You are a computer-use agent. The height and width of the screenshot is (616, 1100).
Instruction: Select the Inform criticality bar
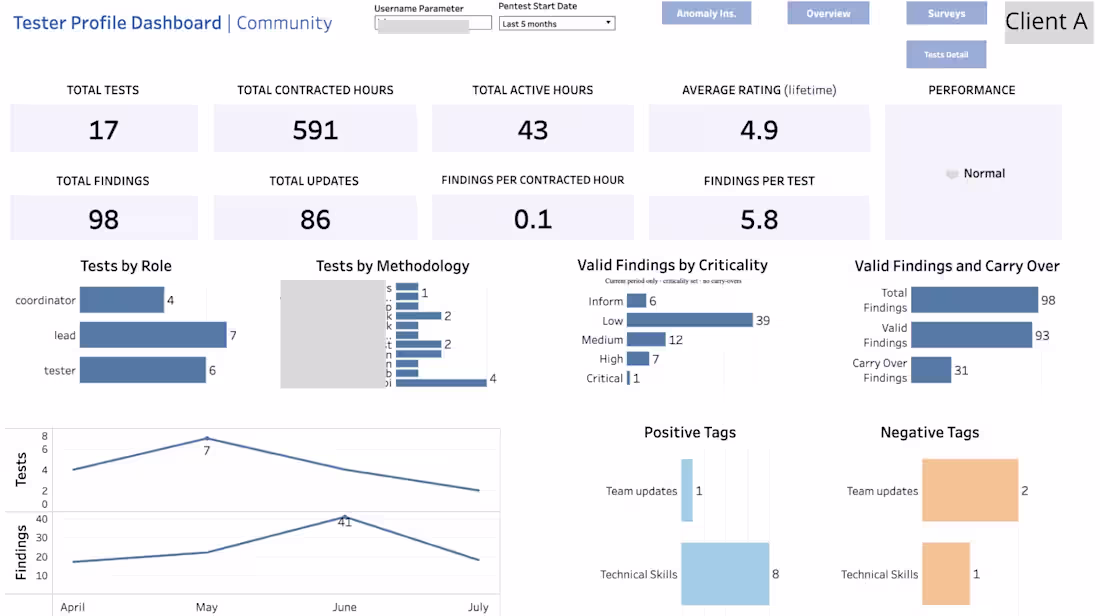636,300
